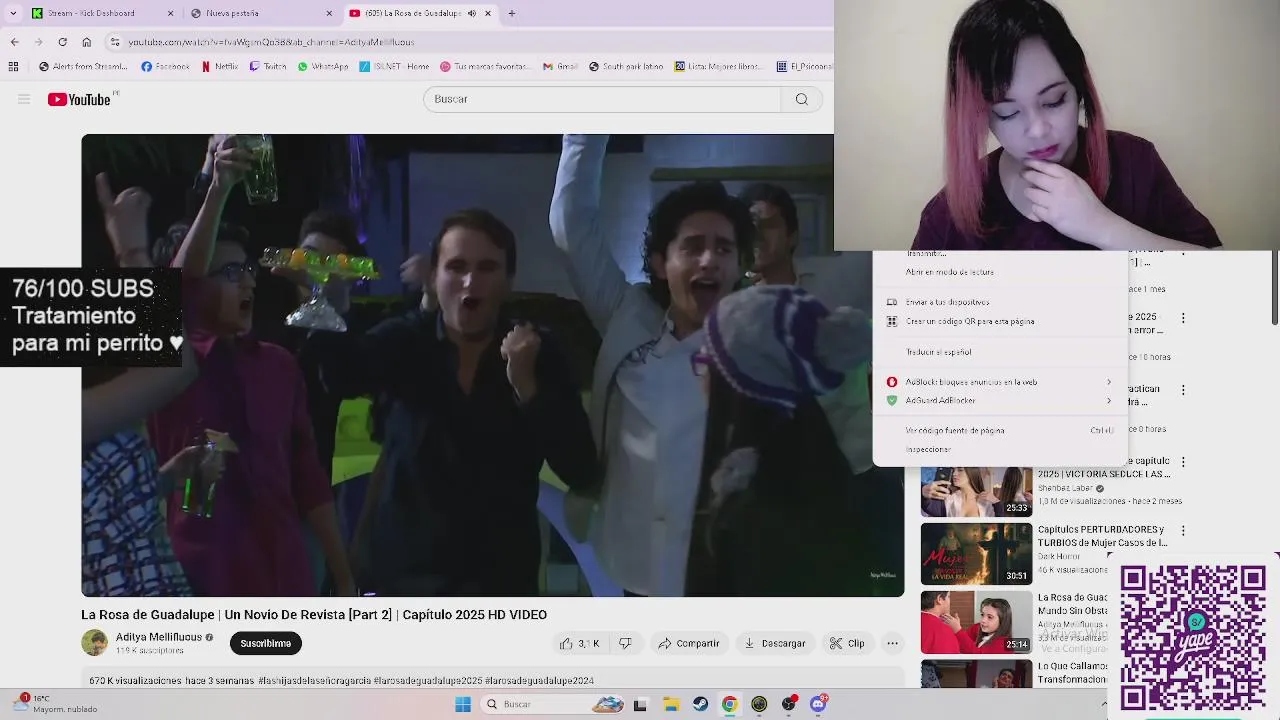Open File Explorer from the taskbar
Screen dimensions: 1280x720
[671, 704]
